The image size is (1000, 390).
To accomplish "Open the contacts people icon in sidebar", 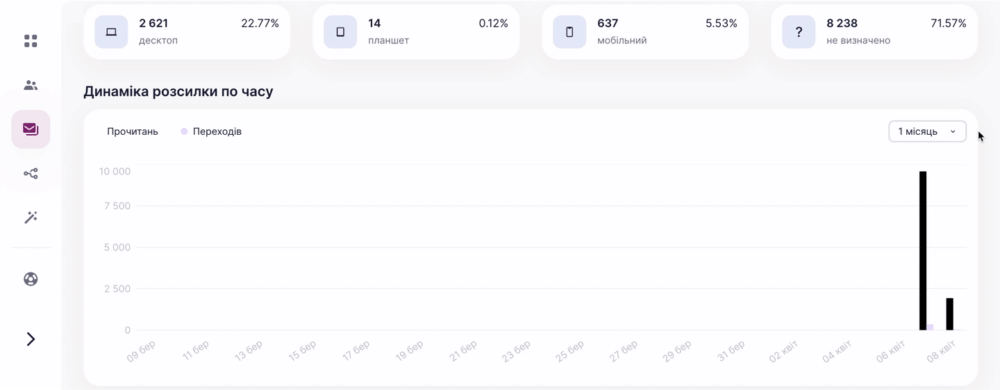I will point(31,85).
